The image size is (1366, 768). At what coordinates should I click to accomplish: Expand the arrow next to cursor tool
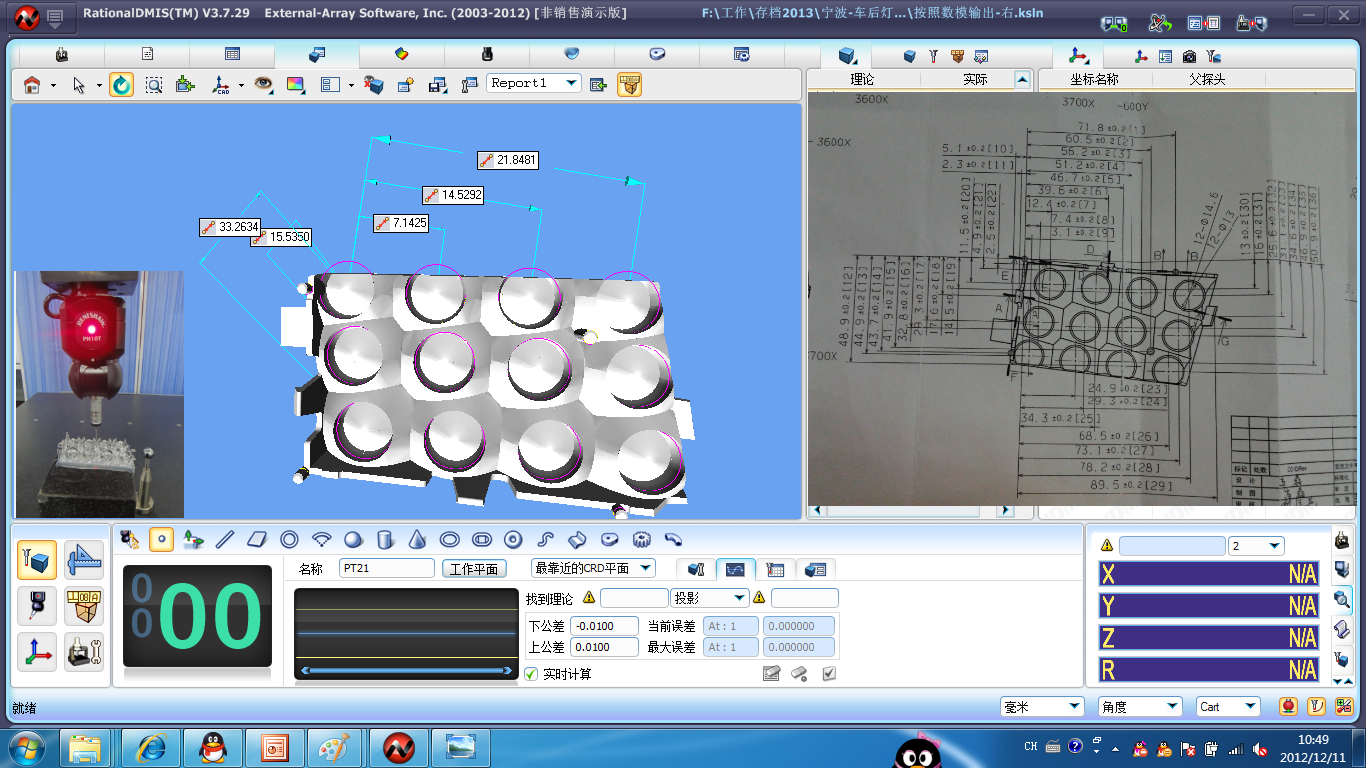(99, 86)
